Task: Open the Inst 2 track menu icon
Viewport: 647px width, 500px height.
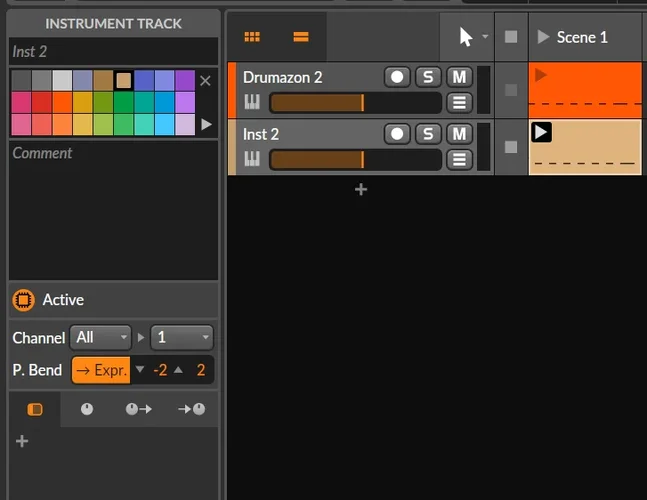Action: [x=459, y=159]
